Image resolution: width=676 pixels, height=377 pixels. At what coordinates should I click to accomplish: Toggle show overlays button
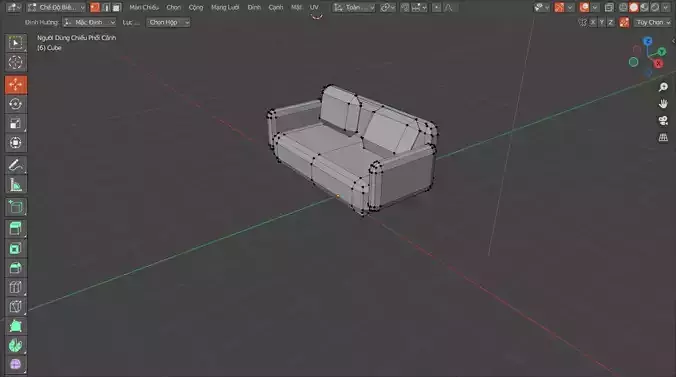(585, 7)
